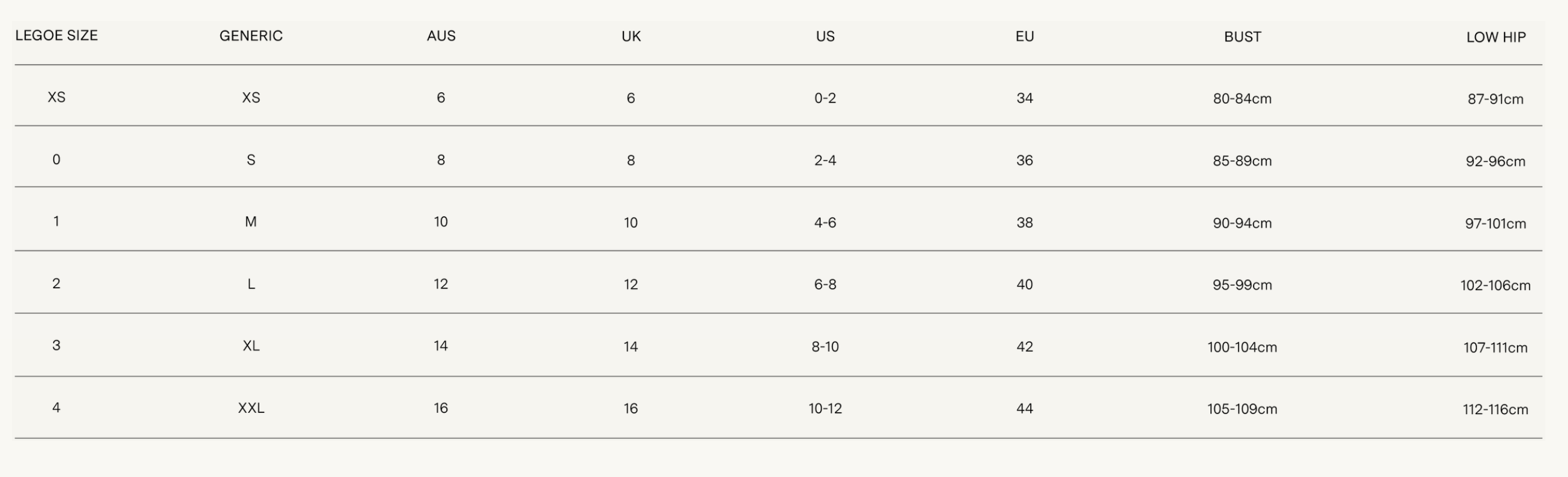Click the 80-84cm bust measurement
The image size is (1568, 477).
[x=1242, y=99]
